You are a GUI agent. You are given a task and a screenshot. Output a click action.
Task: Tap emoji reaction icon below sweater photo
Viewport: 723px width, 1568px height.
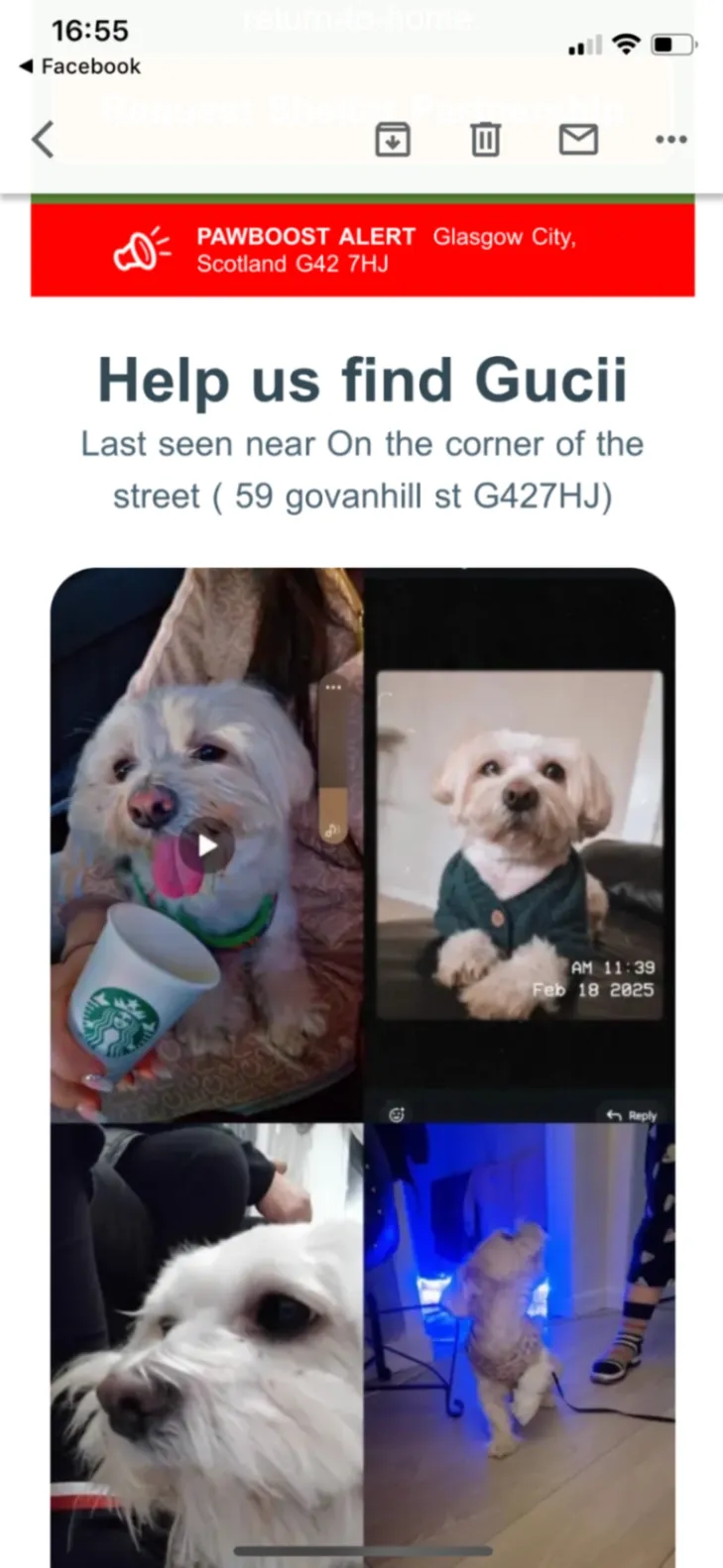(396, 1114)
